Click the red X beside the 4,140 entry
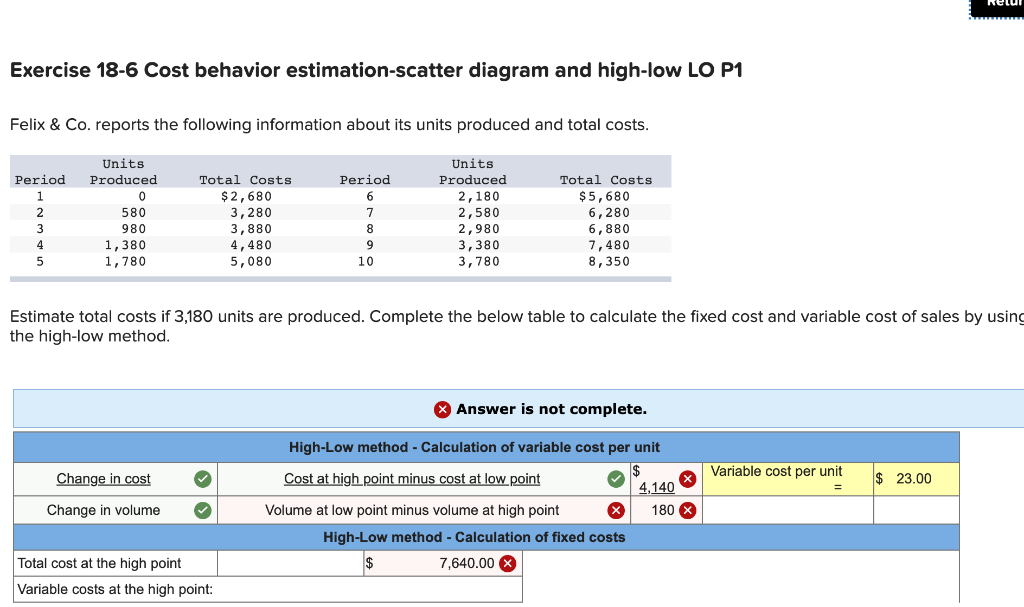The image size is (1024, 607). [688, 479]
